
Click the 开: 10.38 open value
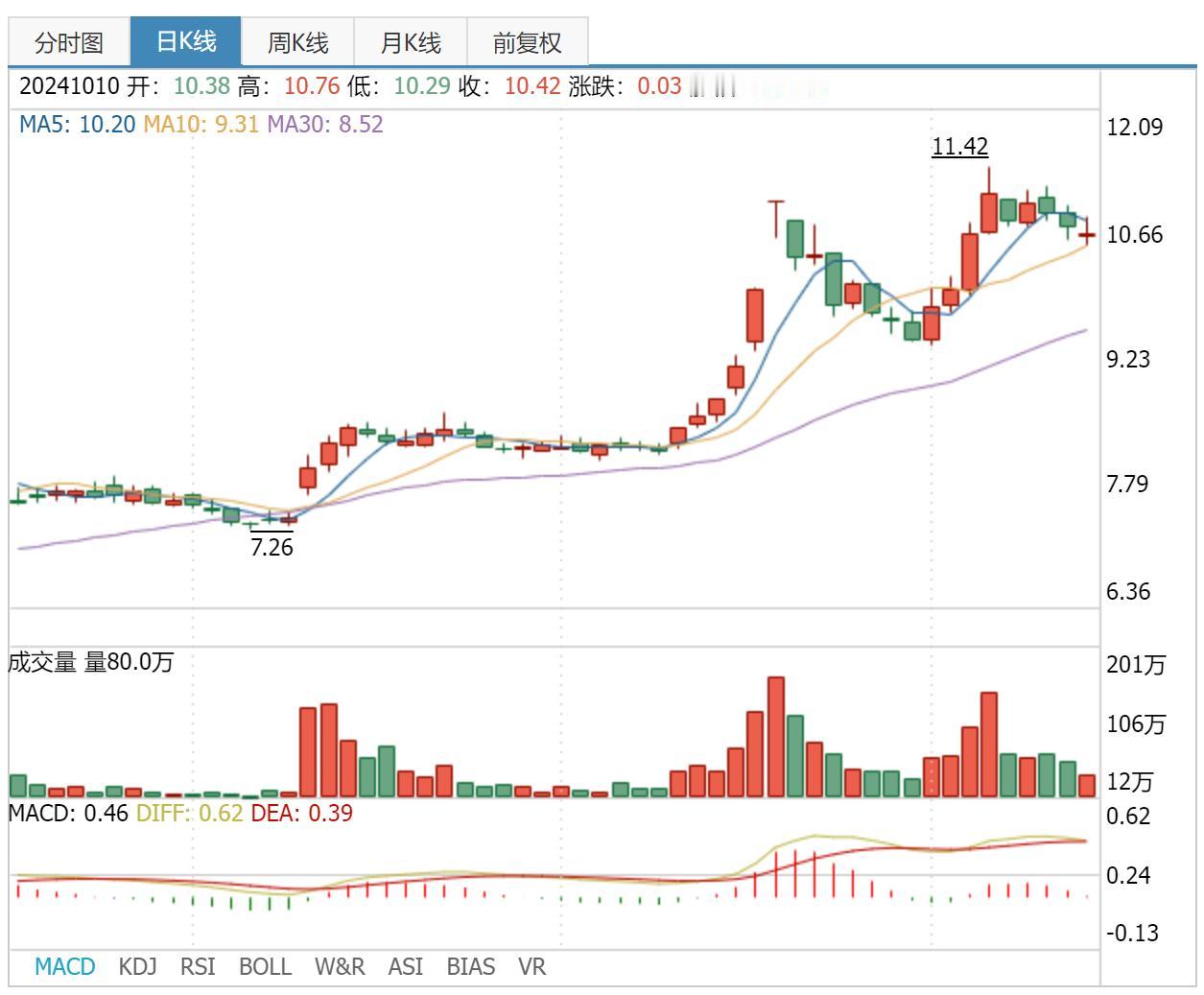coord(179,85)
